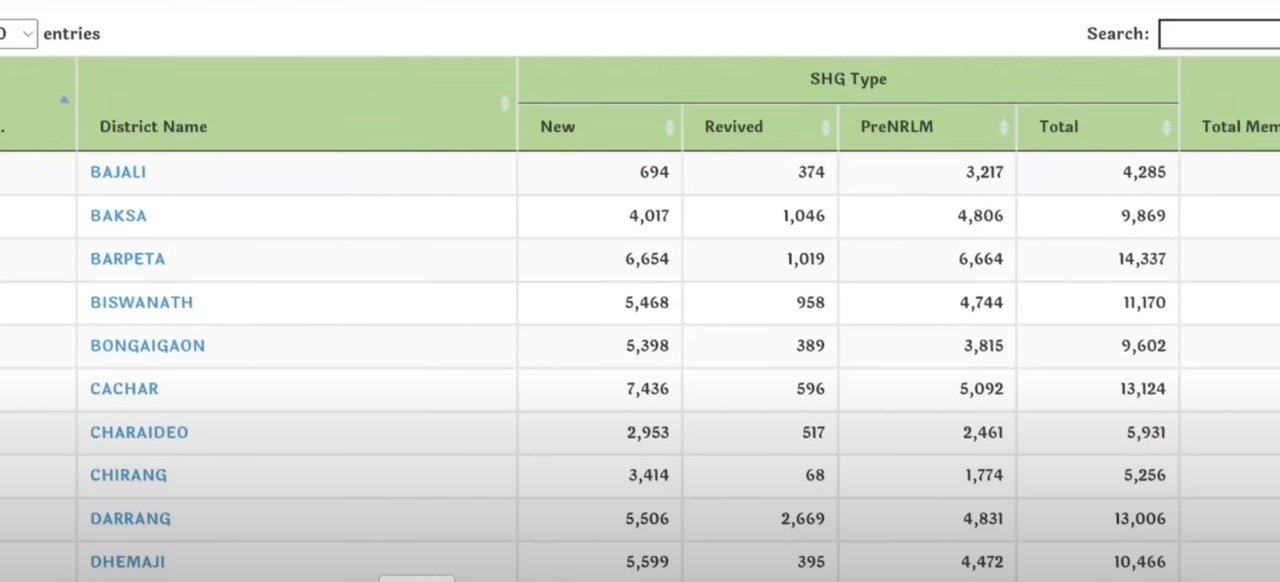
Task: Sort the Revived column using its arrows
Action: [825, 127]
